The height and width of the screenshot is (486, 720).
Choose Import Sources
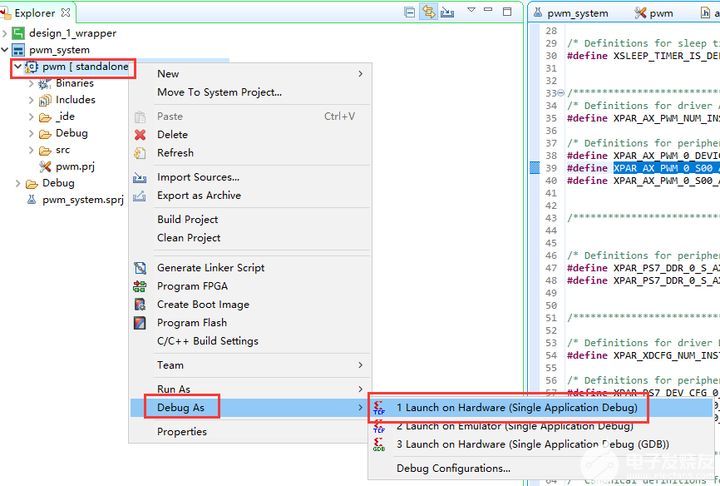[251, 177]
